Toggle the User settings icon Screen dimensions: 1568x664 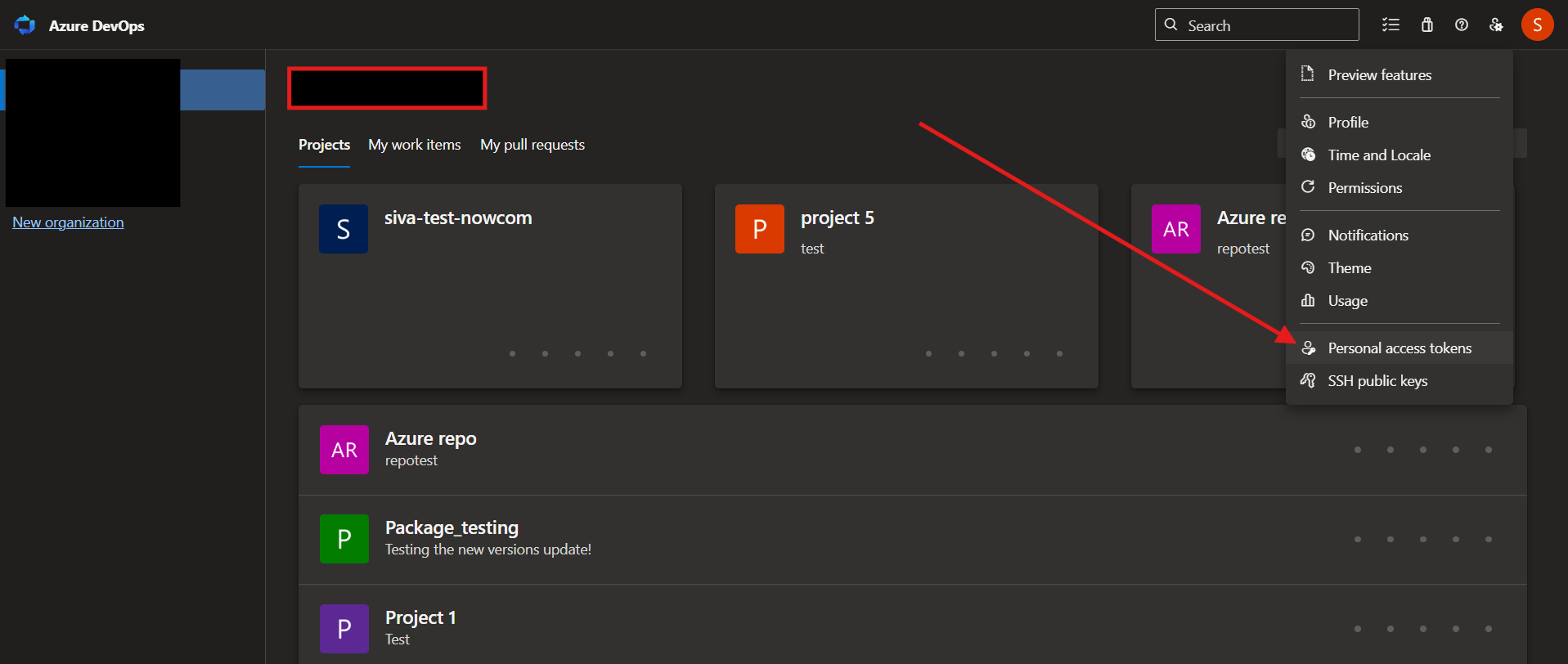click(1496, 25)
